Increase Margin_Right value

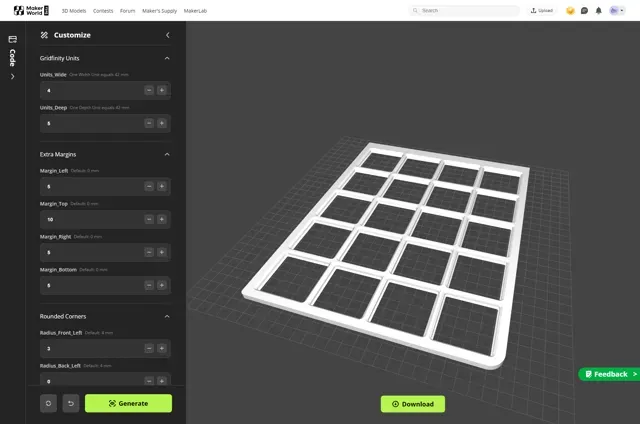[x=162, y=252]
